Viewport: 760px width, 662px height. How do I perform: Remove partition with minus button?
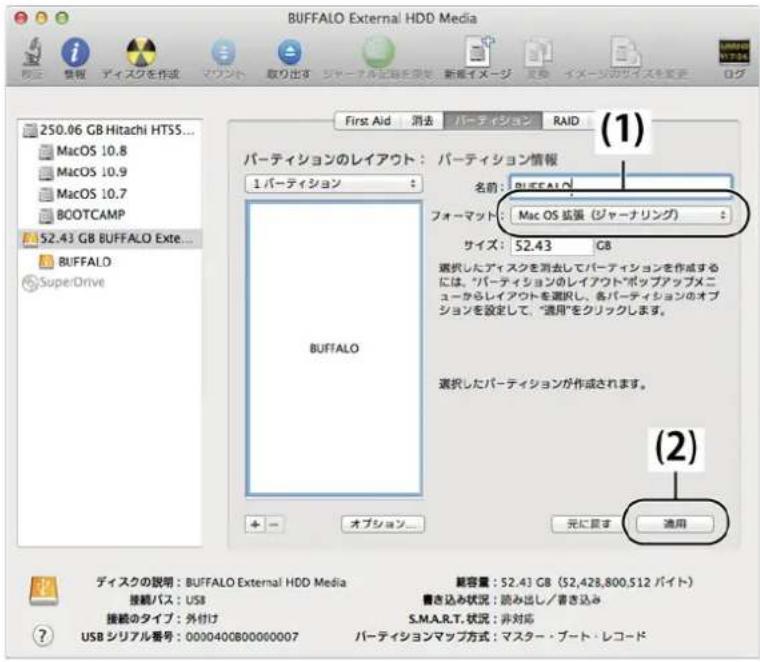pyautogui.click(x=274, y=524)
